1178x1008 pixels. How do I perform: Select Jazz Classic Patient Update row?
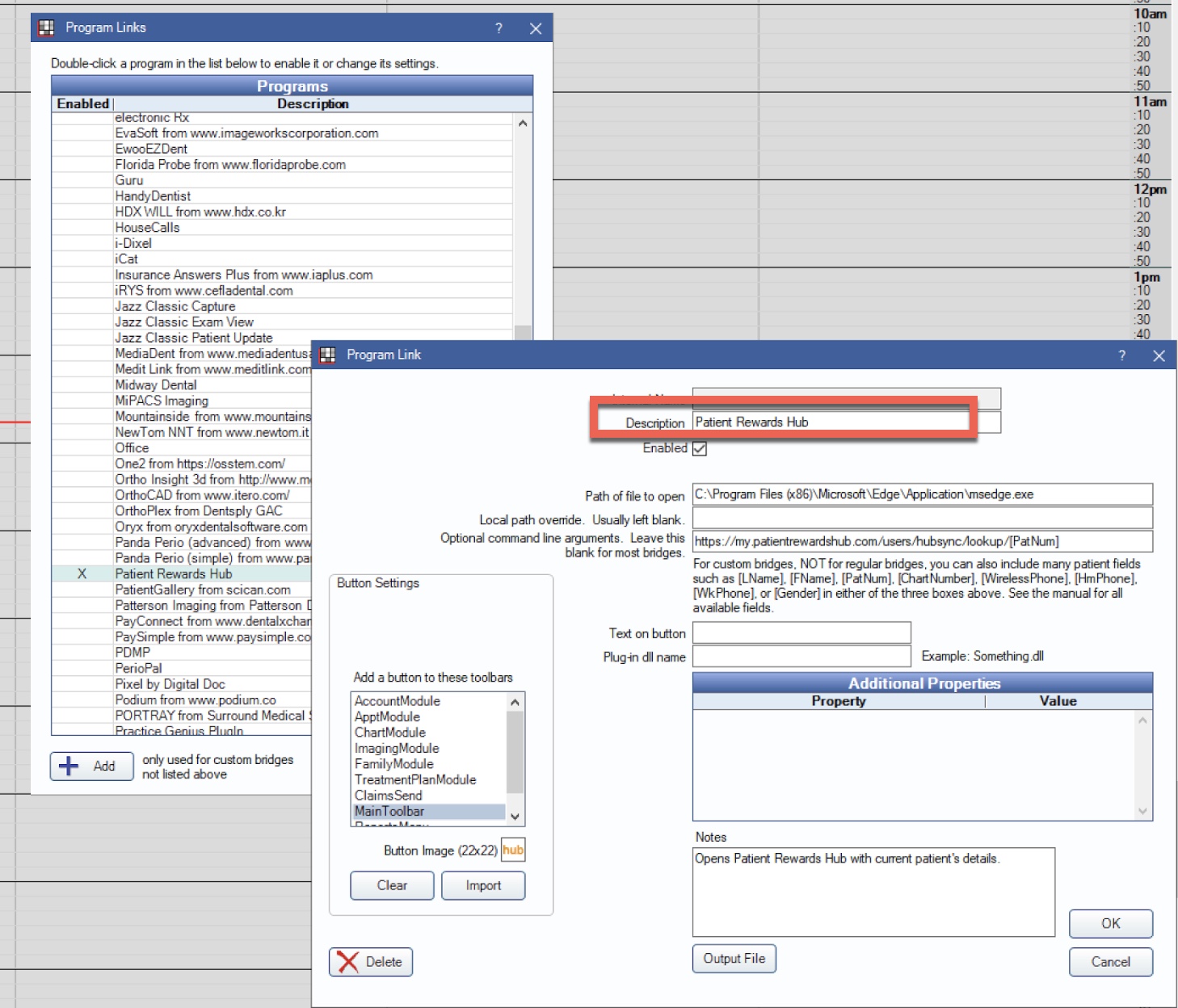click(x=282, y=338)
